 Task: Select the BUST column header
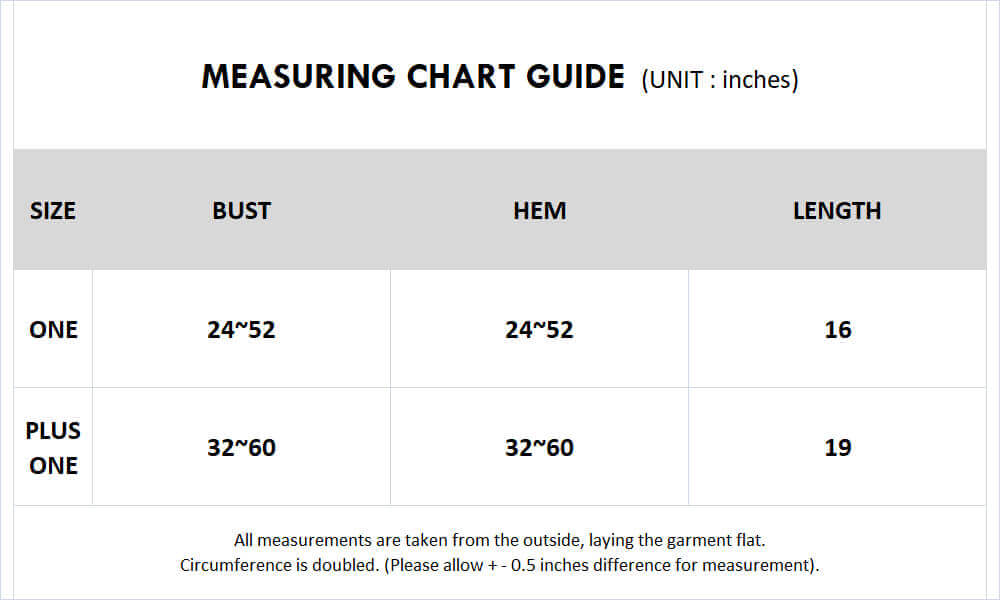[x=242, y=211]
